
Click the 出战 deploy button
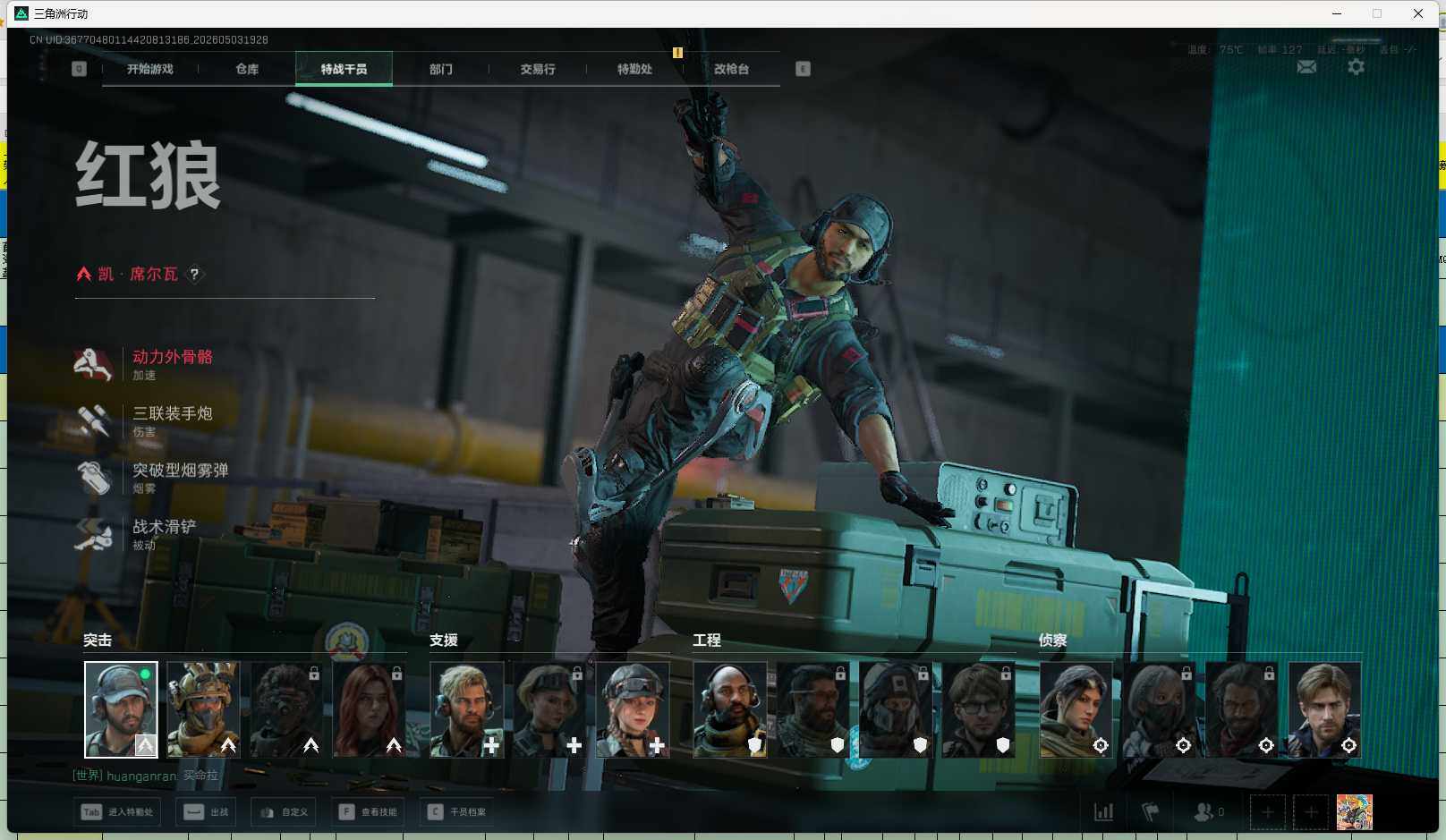[207, 812]
